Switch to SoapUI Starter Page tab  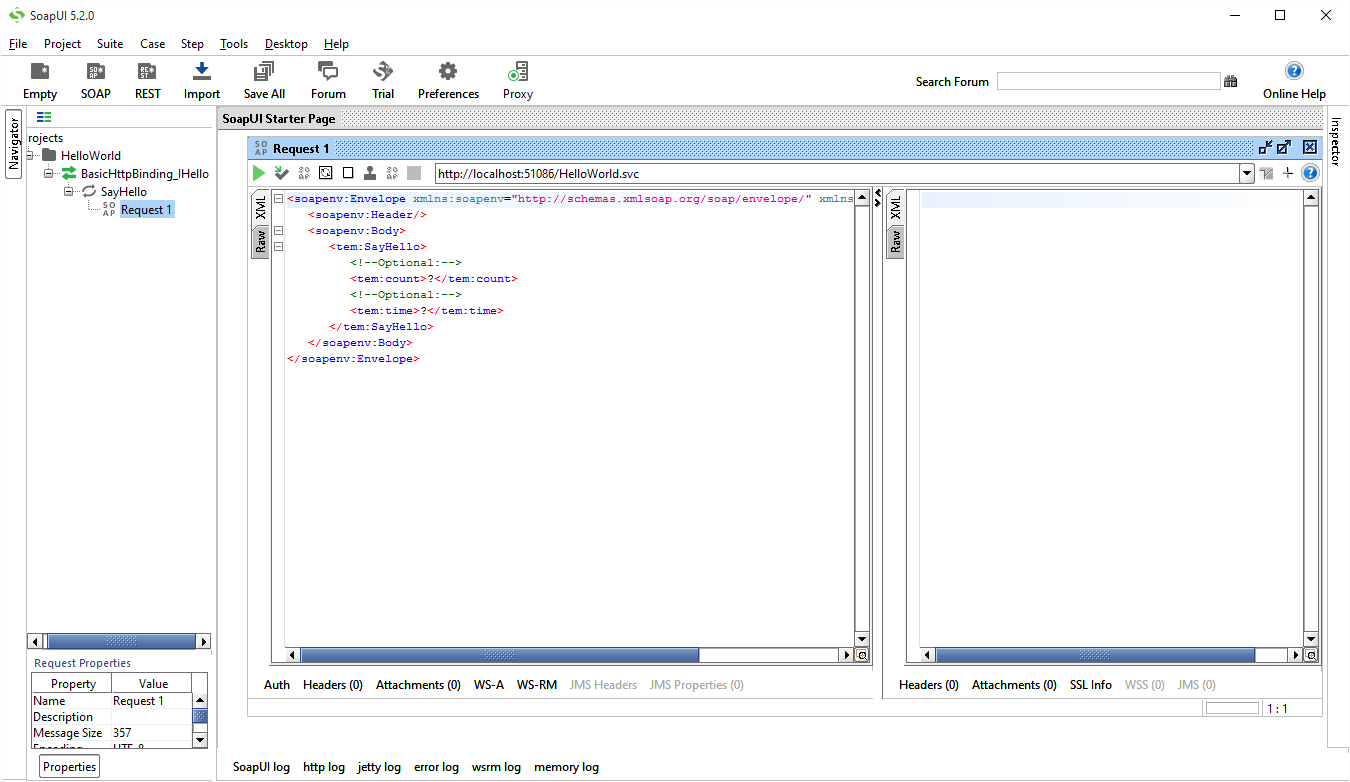click(279, 118)
